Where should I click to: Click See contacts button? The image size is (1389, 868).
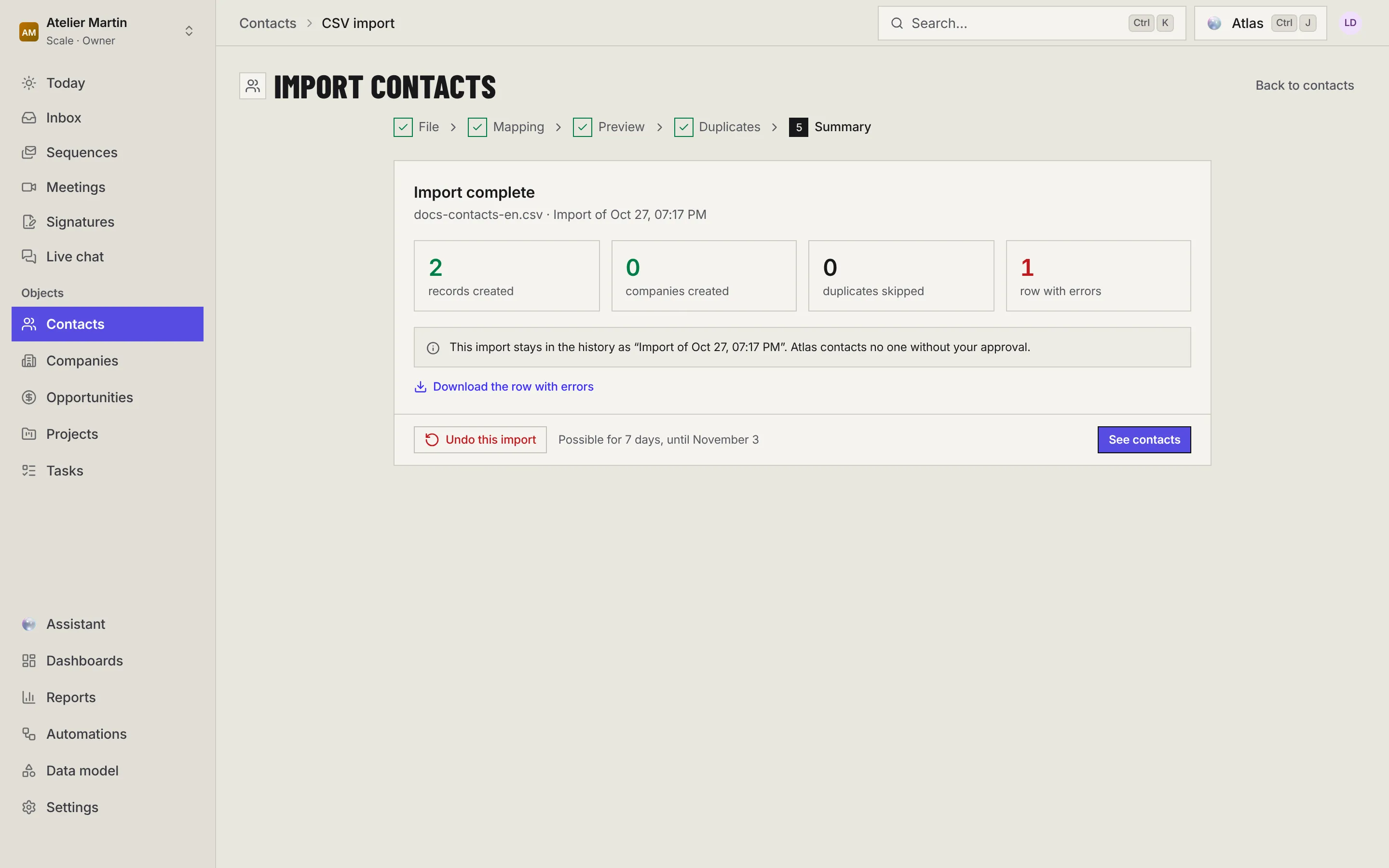(x=1144, y=440)
